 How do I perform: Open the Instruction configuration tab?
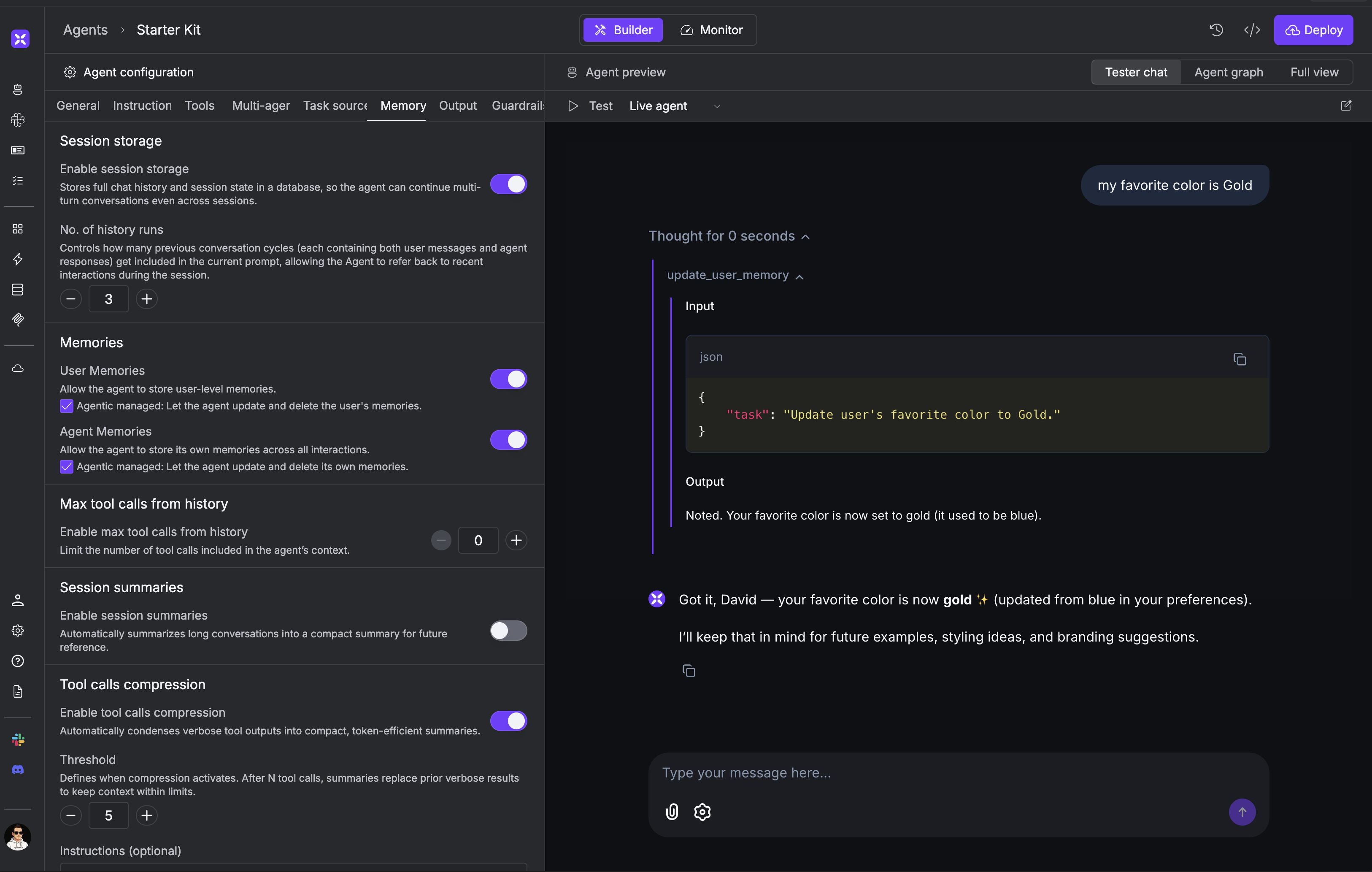142,106
